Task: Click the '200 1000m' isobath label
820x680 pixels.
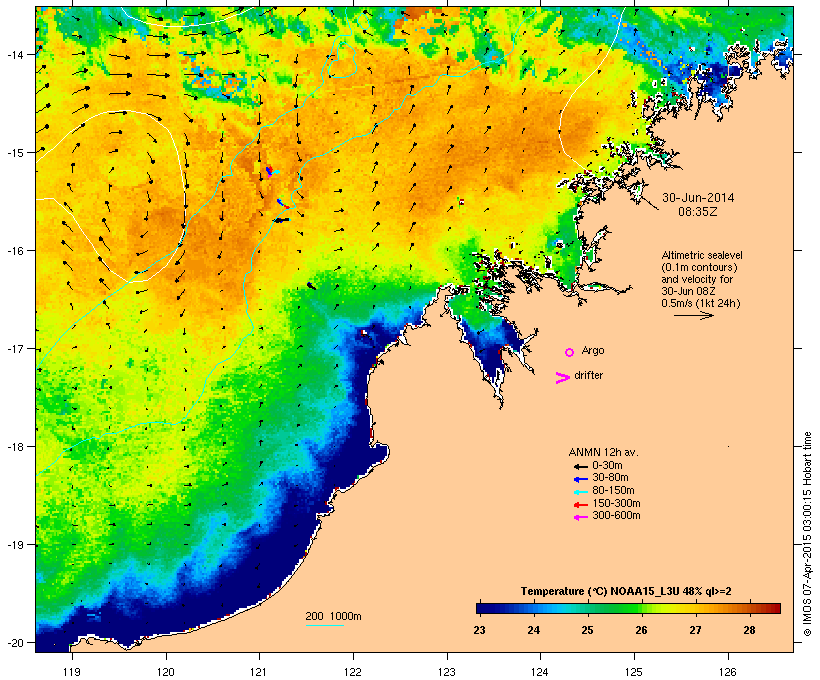Action: point(333,616)
